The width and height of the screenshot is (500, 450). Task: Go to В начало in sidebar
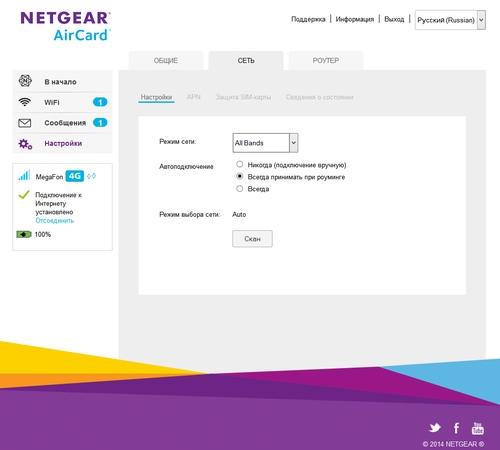[63, 82]
